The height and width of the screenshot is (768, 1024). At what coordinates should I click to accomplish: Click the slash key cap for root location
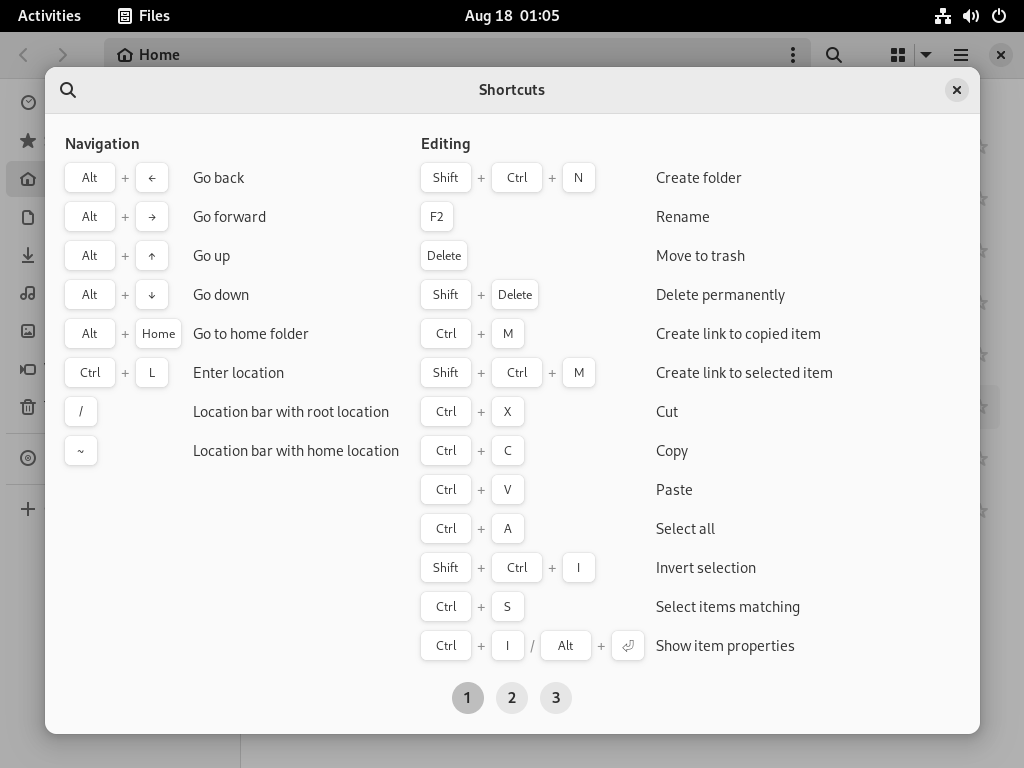click(81, 412)
